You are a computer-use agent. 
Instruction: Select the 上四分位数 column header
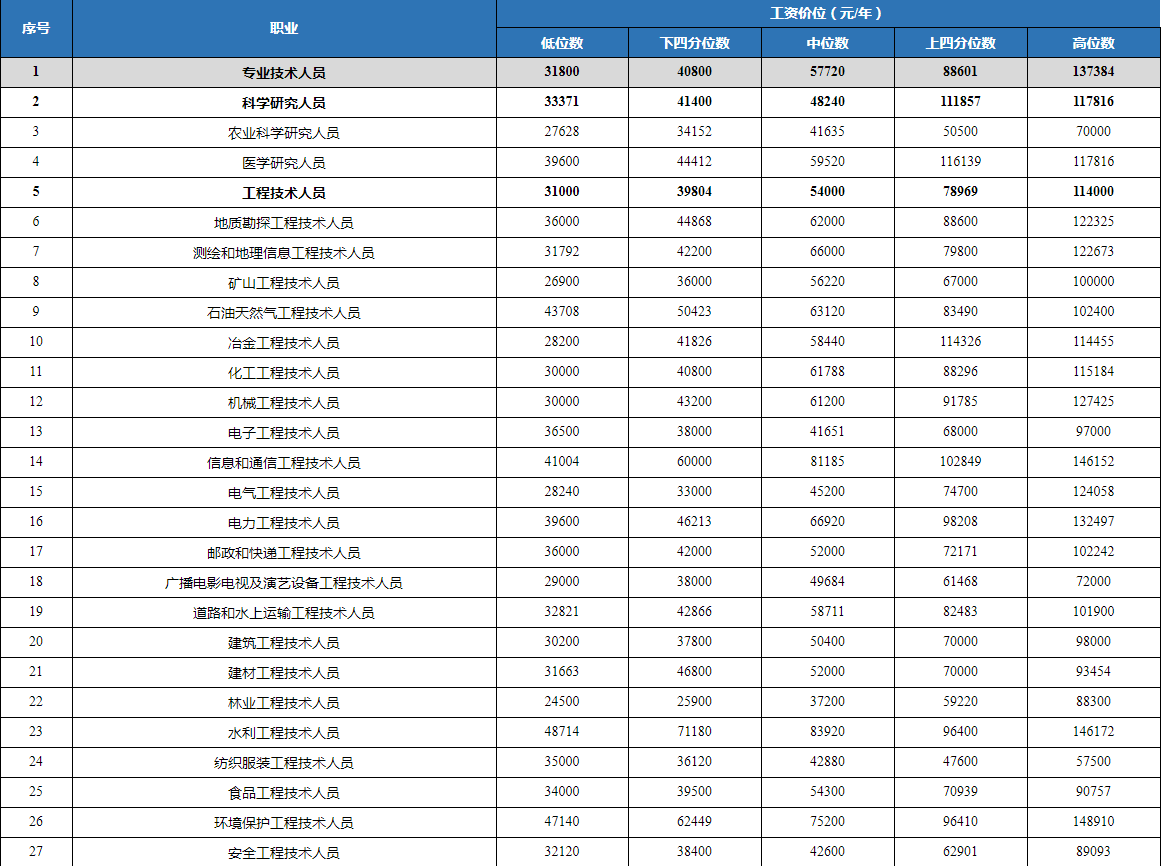[x=960, y=43]
